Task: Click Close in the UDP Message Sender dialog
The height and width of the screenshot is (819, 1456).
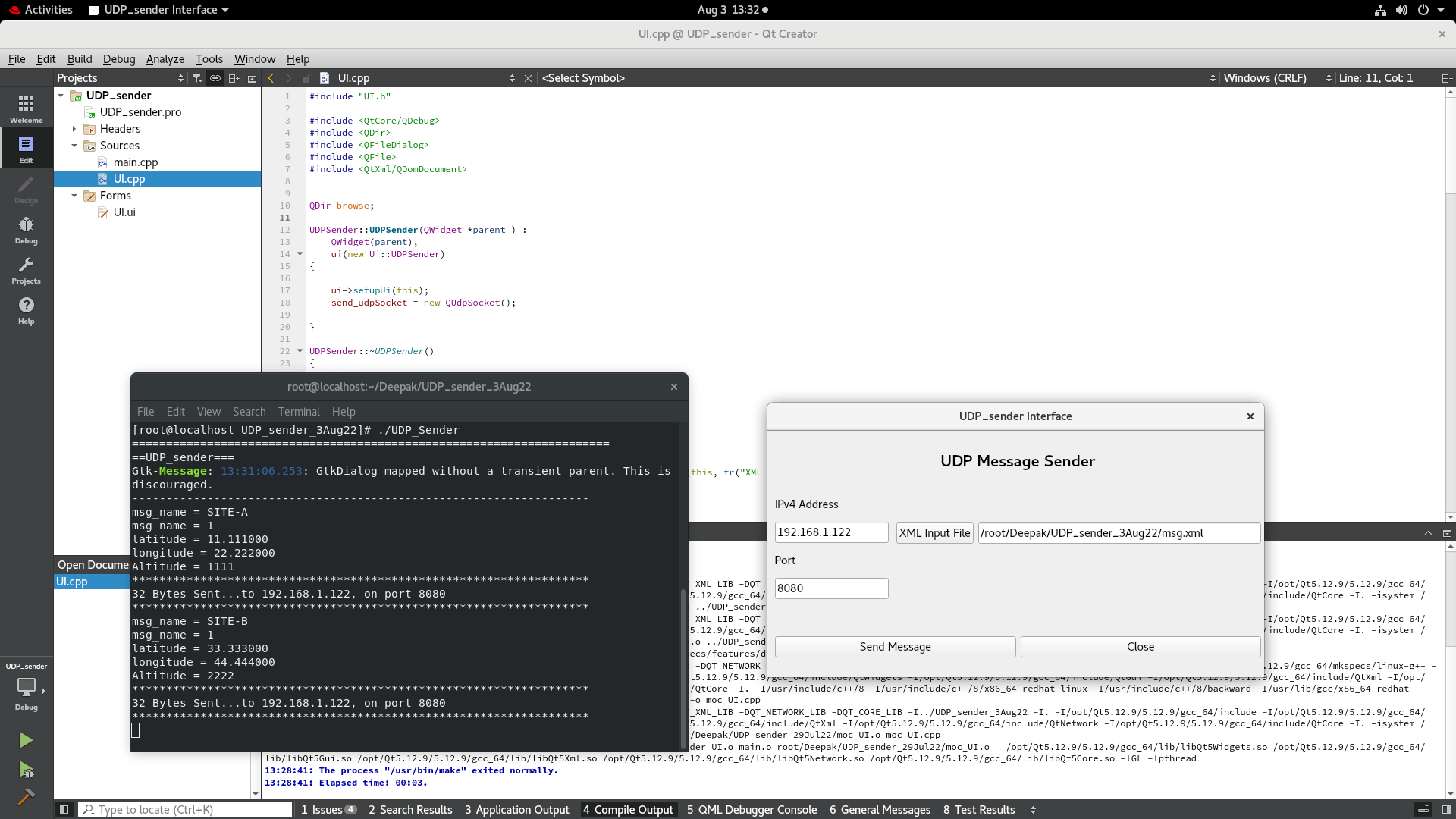Action: click(1140, 646)
